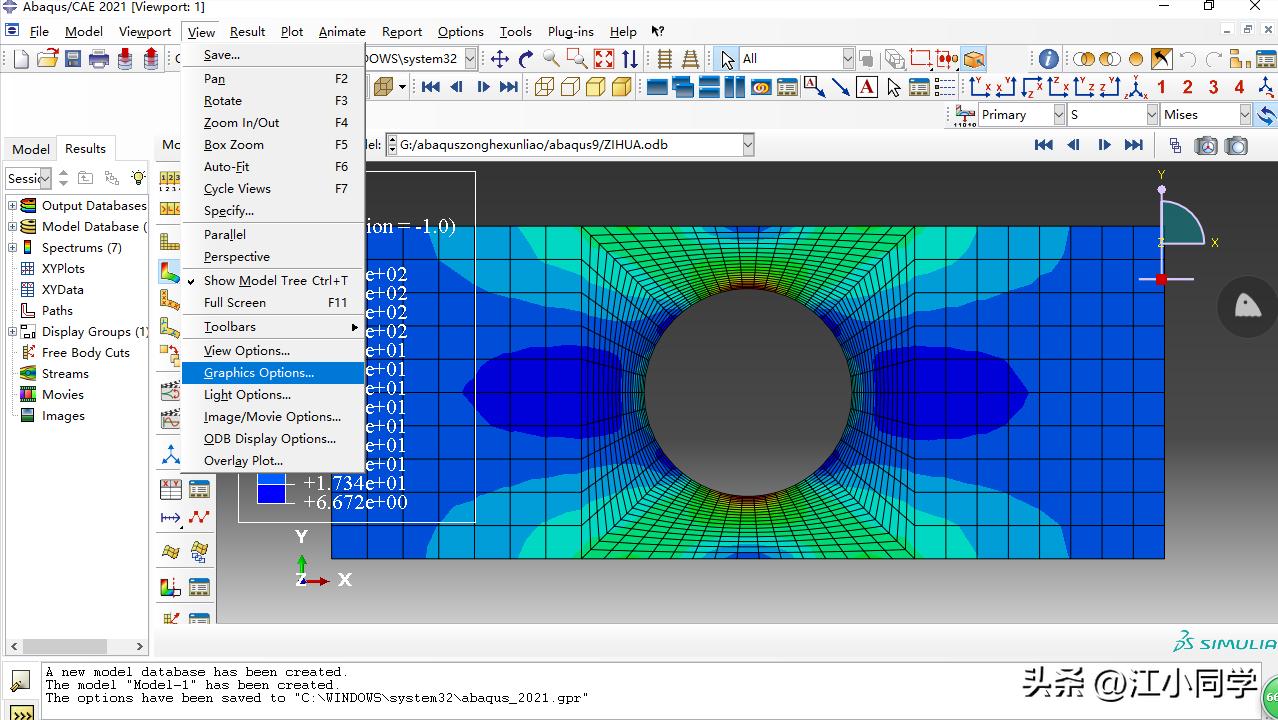Switch to Parallel projection in View menu
Screen dimensions: 1278x720
click(225, 235)
